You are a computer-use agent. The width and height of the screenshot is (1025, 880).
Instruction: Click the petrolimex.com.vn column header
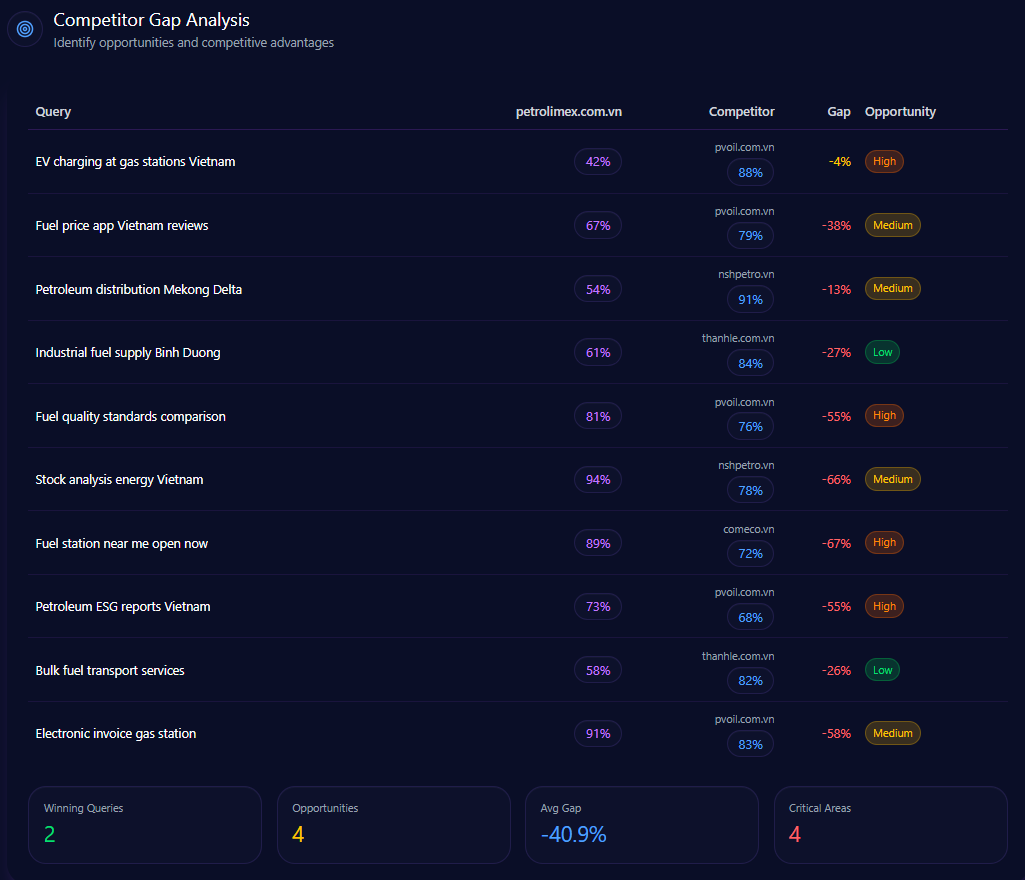[568, 112]
